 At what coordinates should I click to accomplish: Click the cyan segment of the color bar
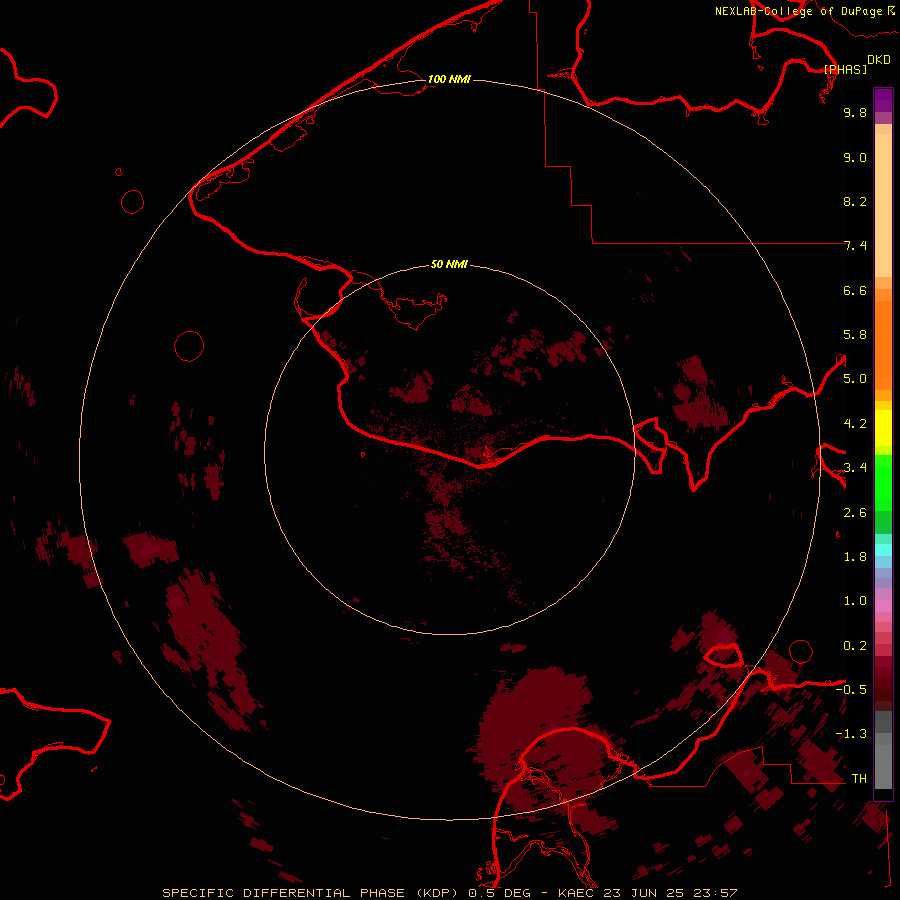point(883,550)
